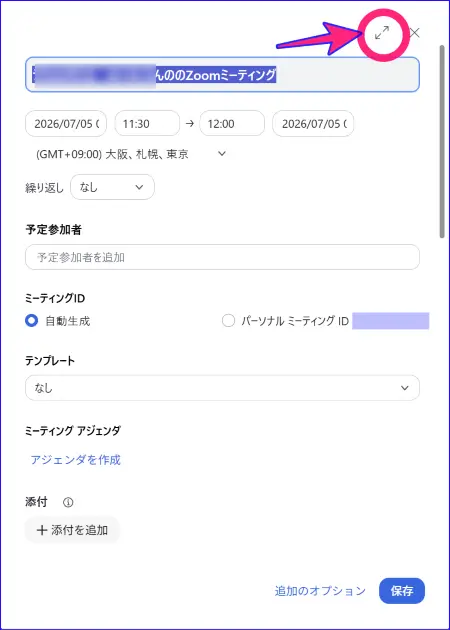Open the 12:00 end time selector
450x630 pixels.
click(x=232, y=123)
